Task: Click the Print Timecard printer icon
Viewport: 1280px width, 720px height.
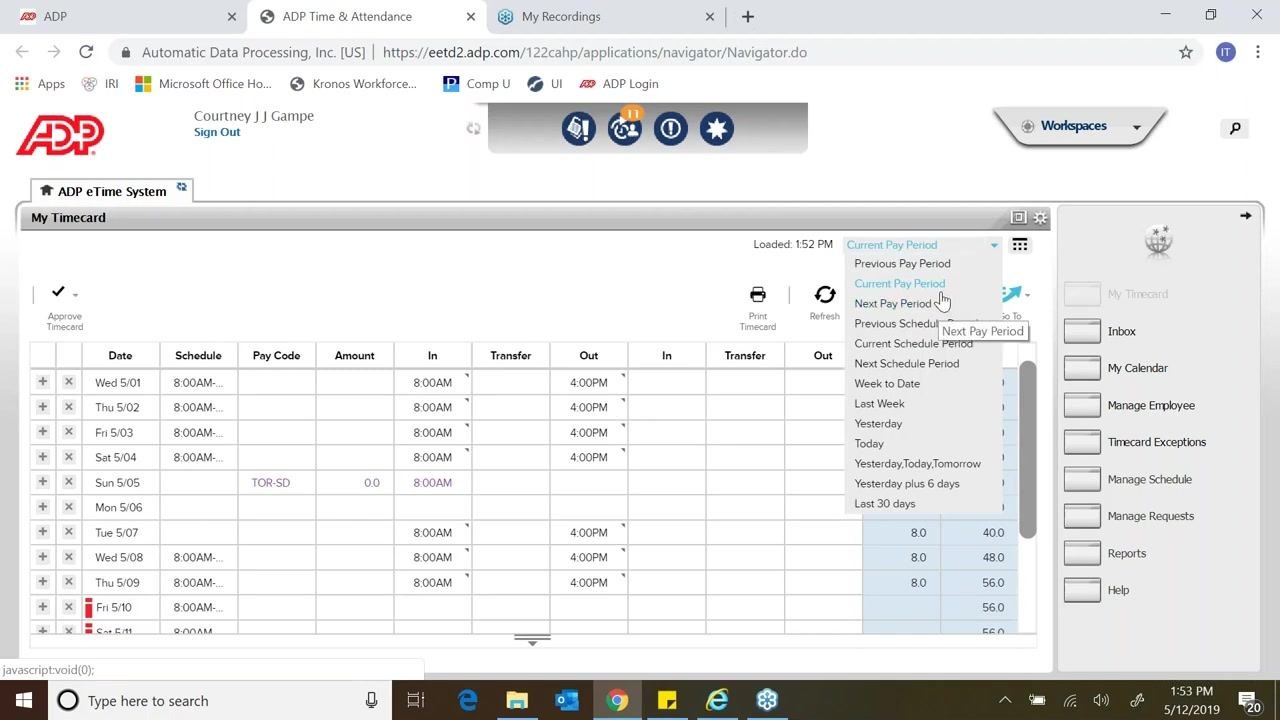Action: 757,294
